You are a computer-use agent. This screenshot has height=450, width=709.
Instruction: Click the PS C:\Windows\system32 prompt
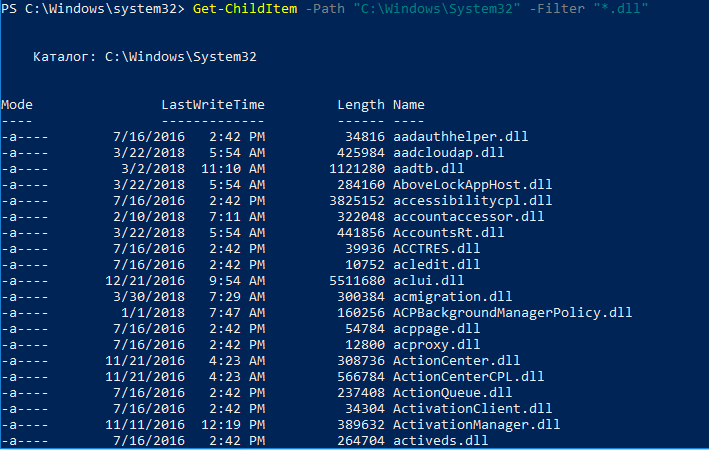pos(92,9)
